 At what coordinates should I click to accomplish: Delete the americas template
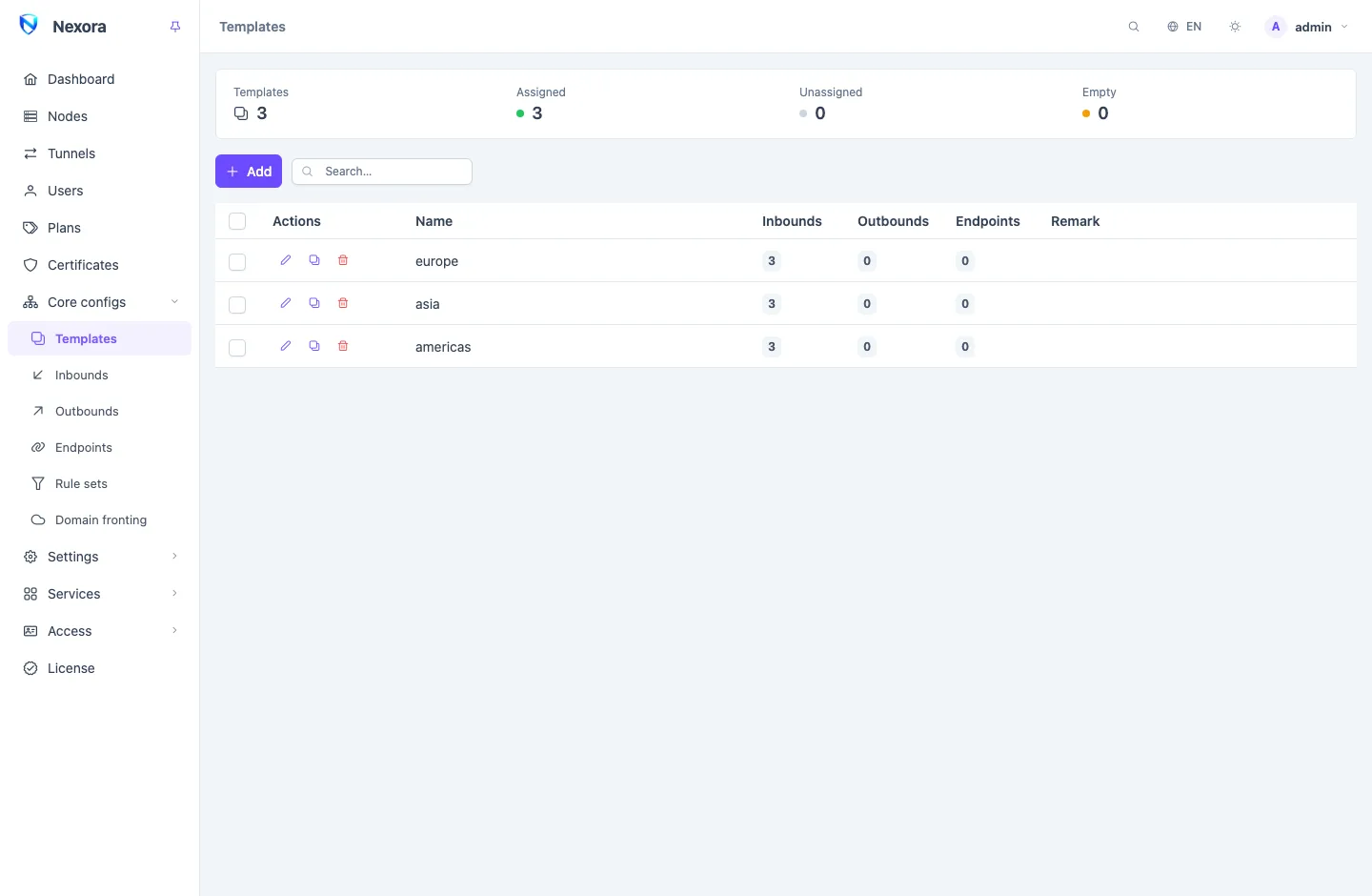point(343,346)
